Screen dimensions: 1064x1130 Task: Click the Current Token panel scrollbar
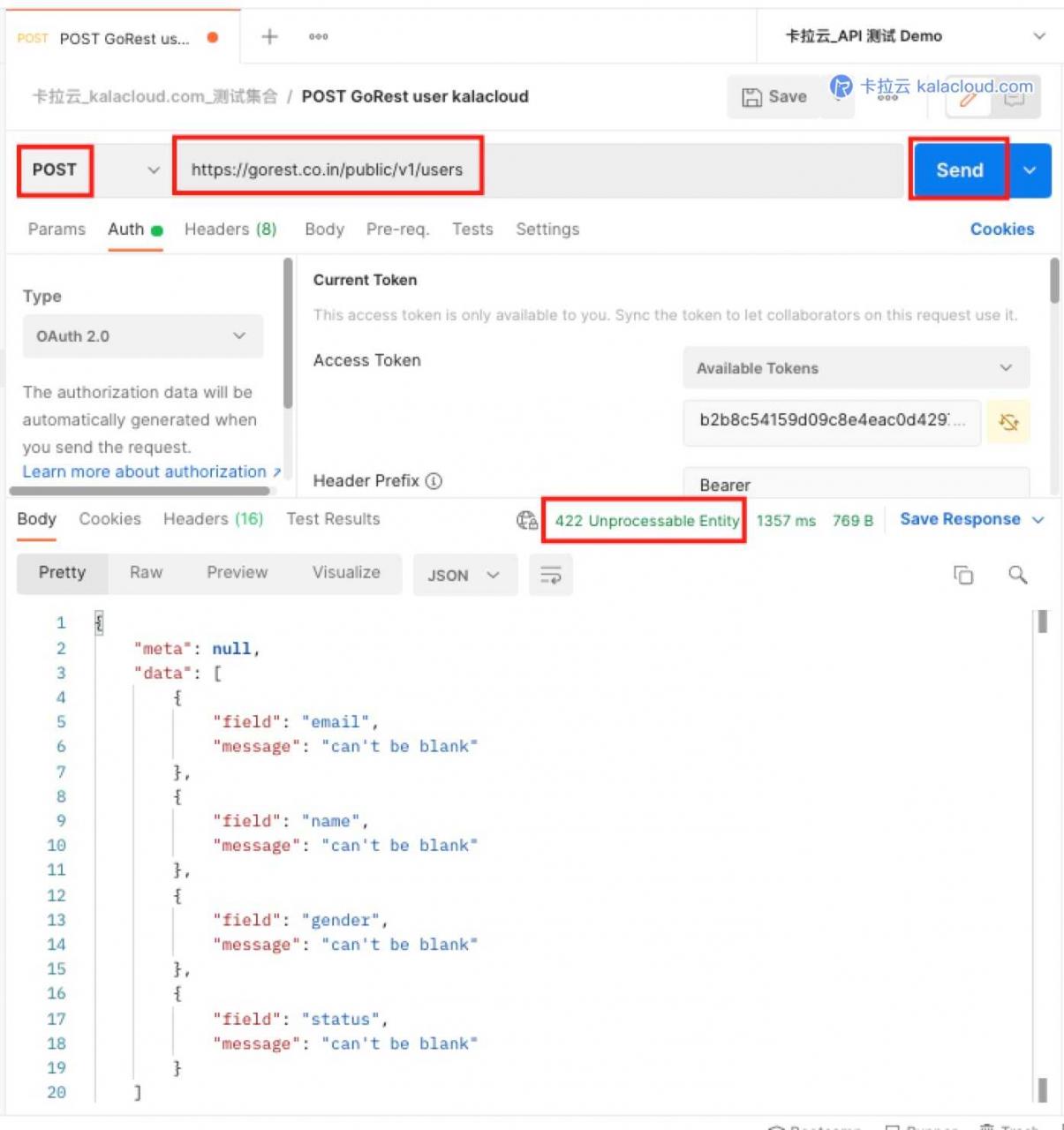[x=1054, y=281]
